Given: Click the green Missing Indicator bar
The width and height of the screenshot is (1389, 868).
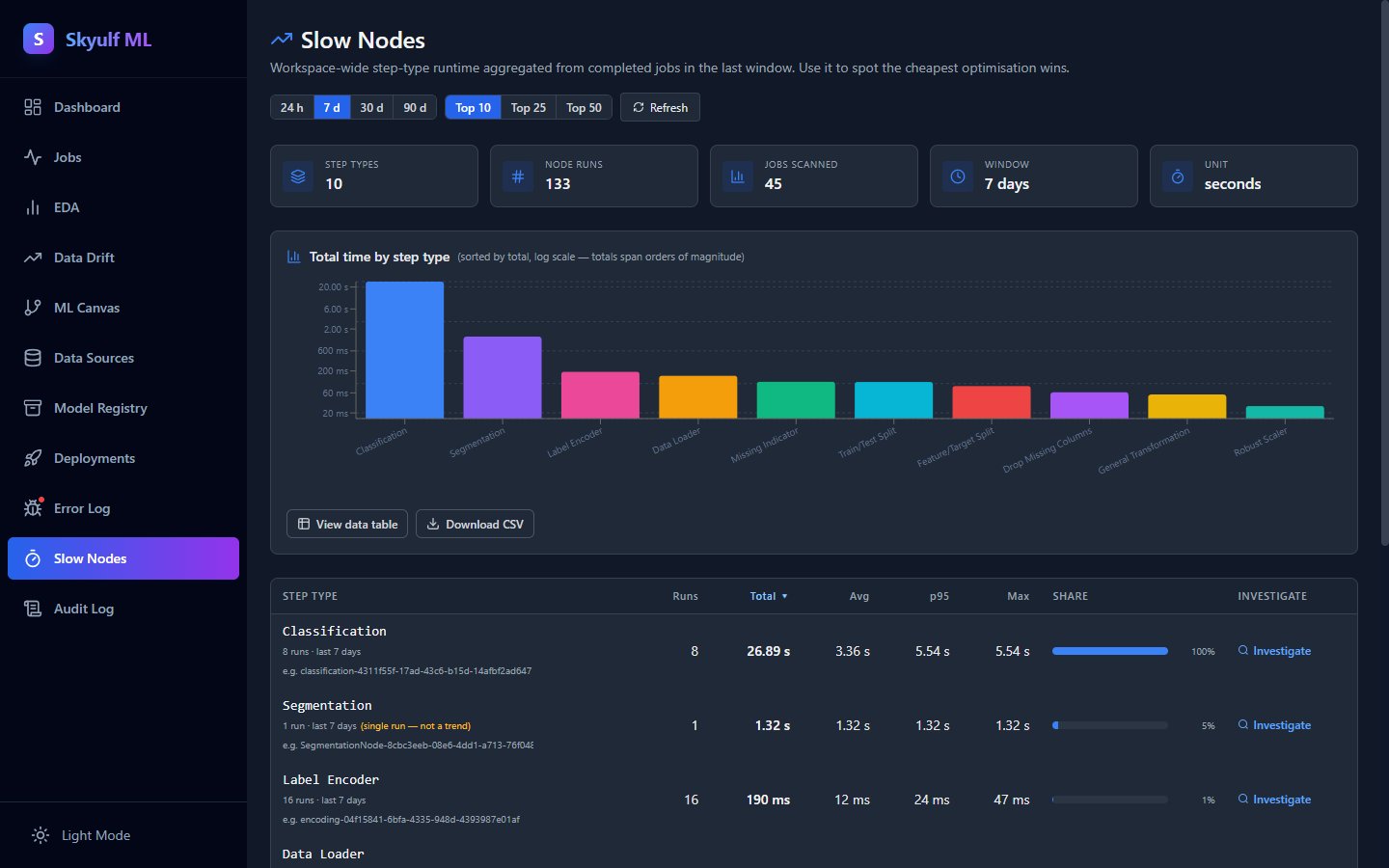Looking at the screenshot, I should click(x=796, y=400).
